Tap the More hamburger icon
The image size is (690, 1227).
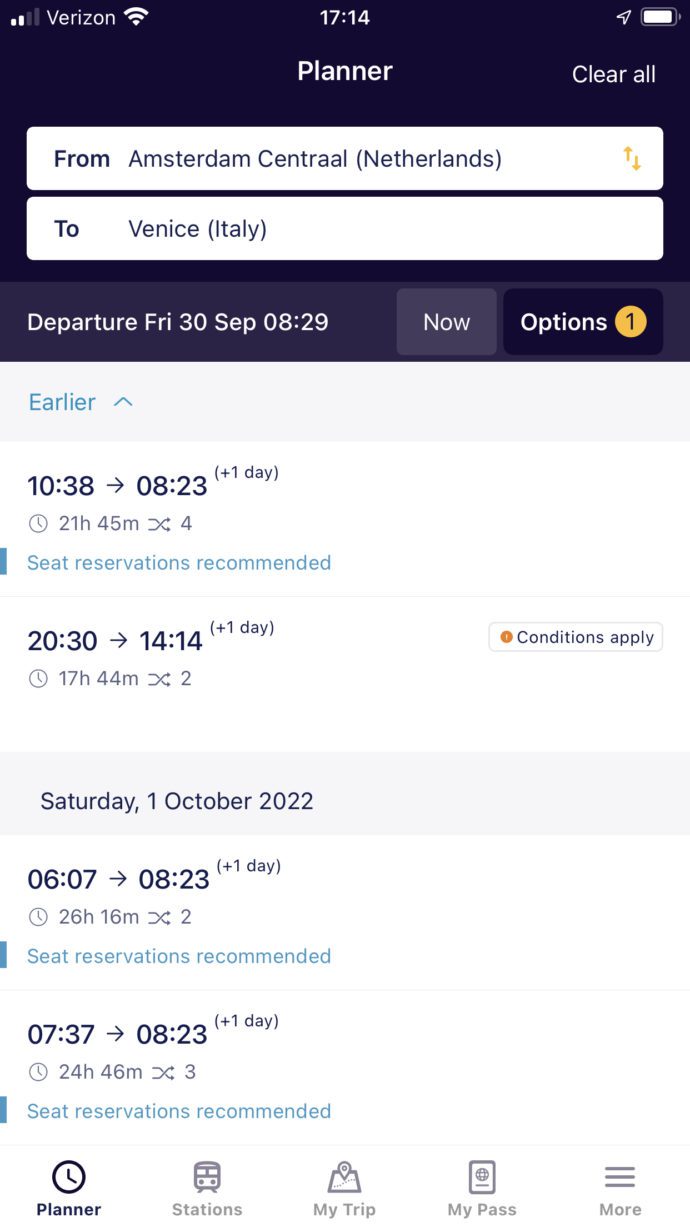(x=619, y=1176)
